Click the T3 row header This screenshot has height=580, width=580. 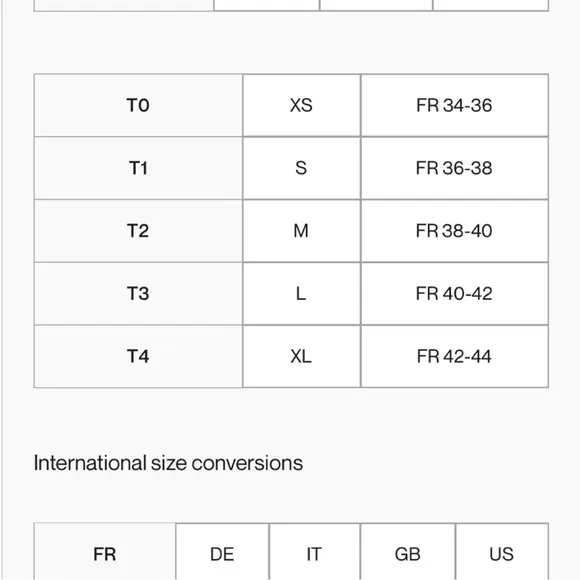click(x=138, y=294)
